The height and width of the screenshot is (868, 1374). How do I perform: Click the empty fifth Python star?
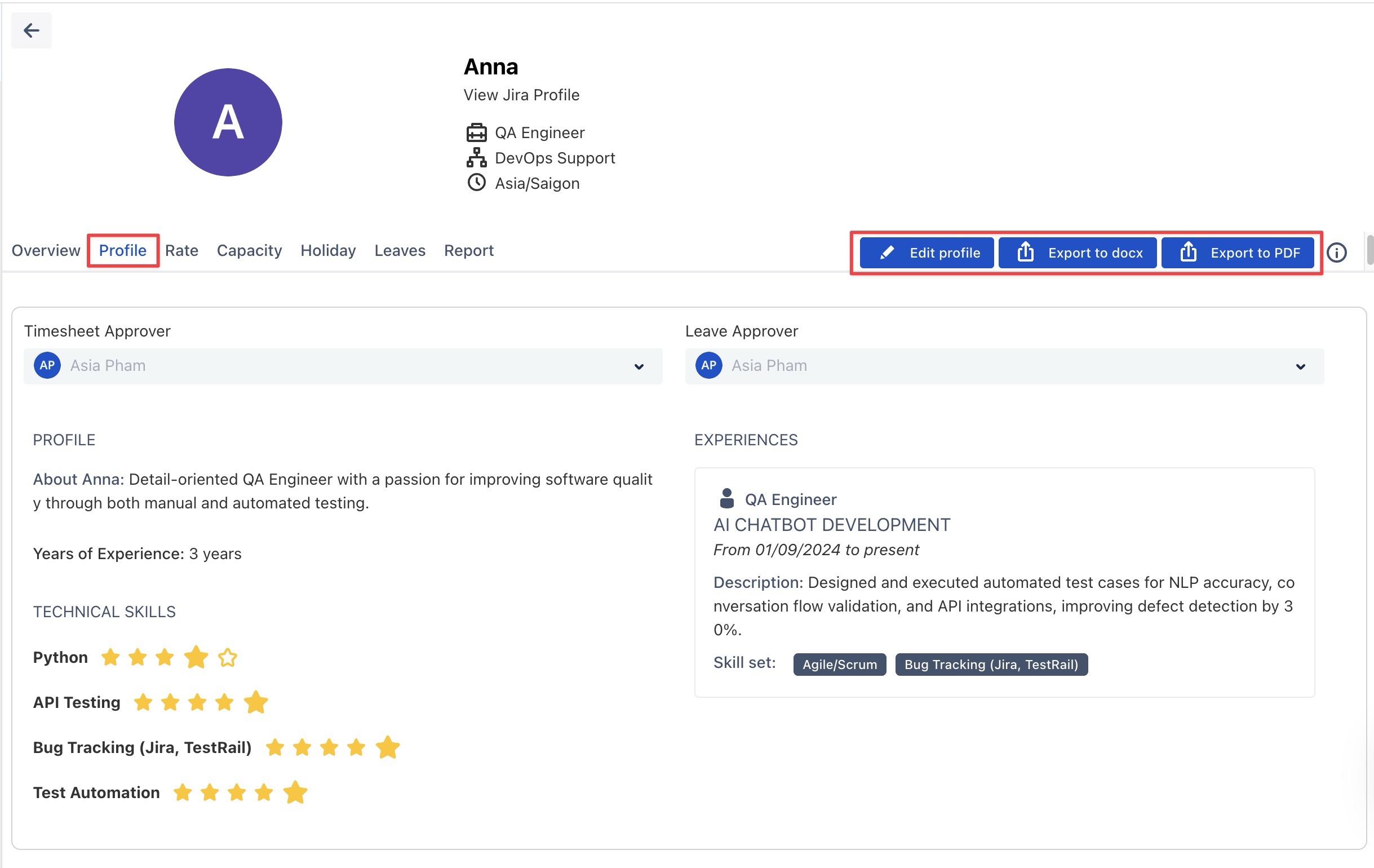[x=228, y=657]
